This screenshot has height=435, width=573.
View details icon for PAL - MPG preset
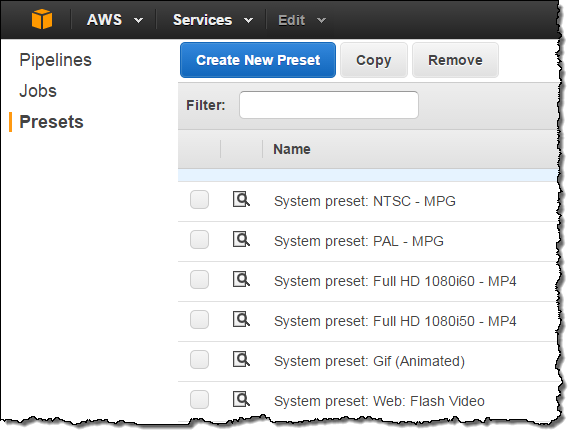pyautogui.click(x=241, y=239)
